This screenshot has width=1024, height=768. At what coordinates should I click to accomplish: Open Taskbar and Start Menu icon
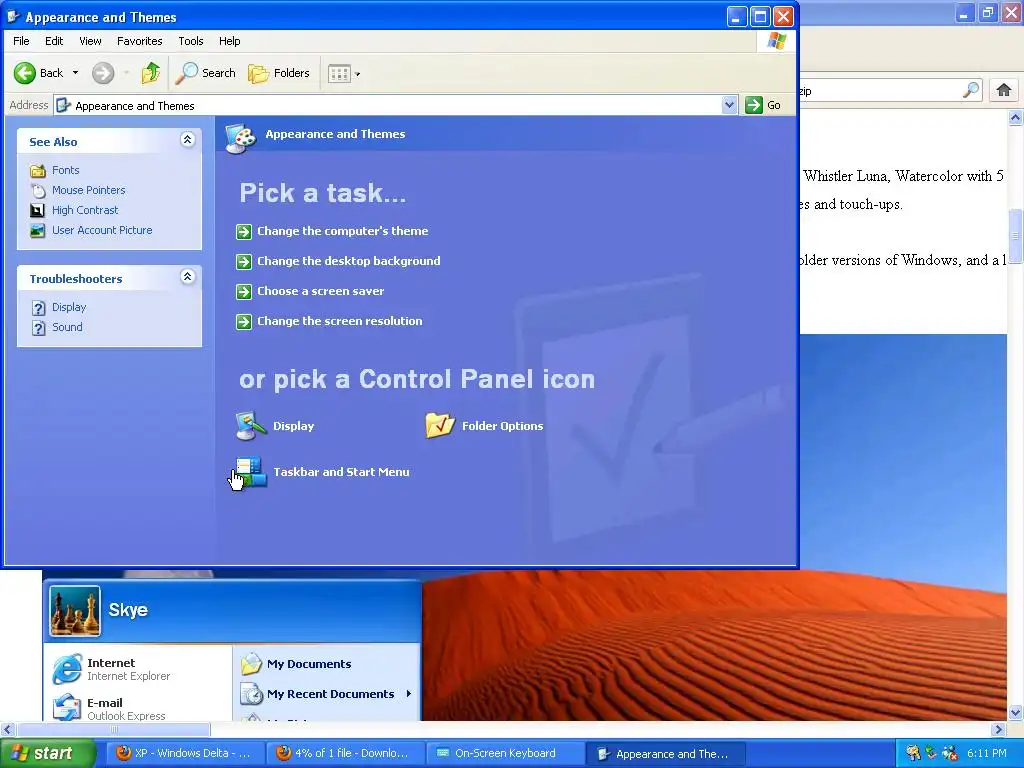click(x=251, y=472)
